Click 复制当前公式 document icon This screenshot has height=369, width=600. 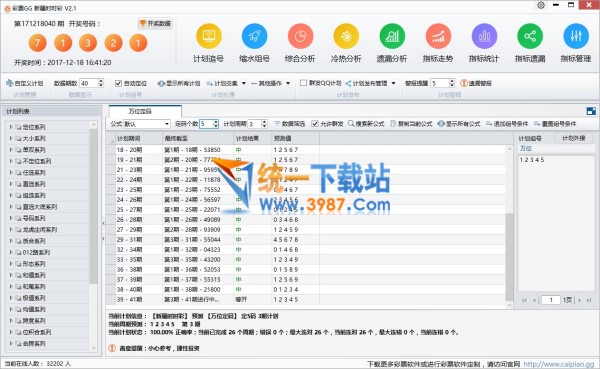point(393,124)
